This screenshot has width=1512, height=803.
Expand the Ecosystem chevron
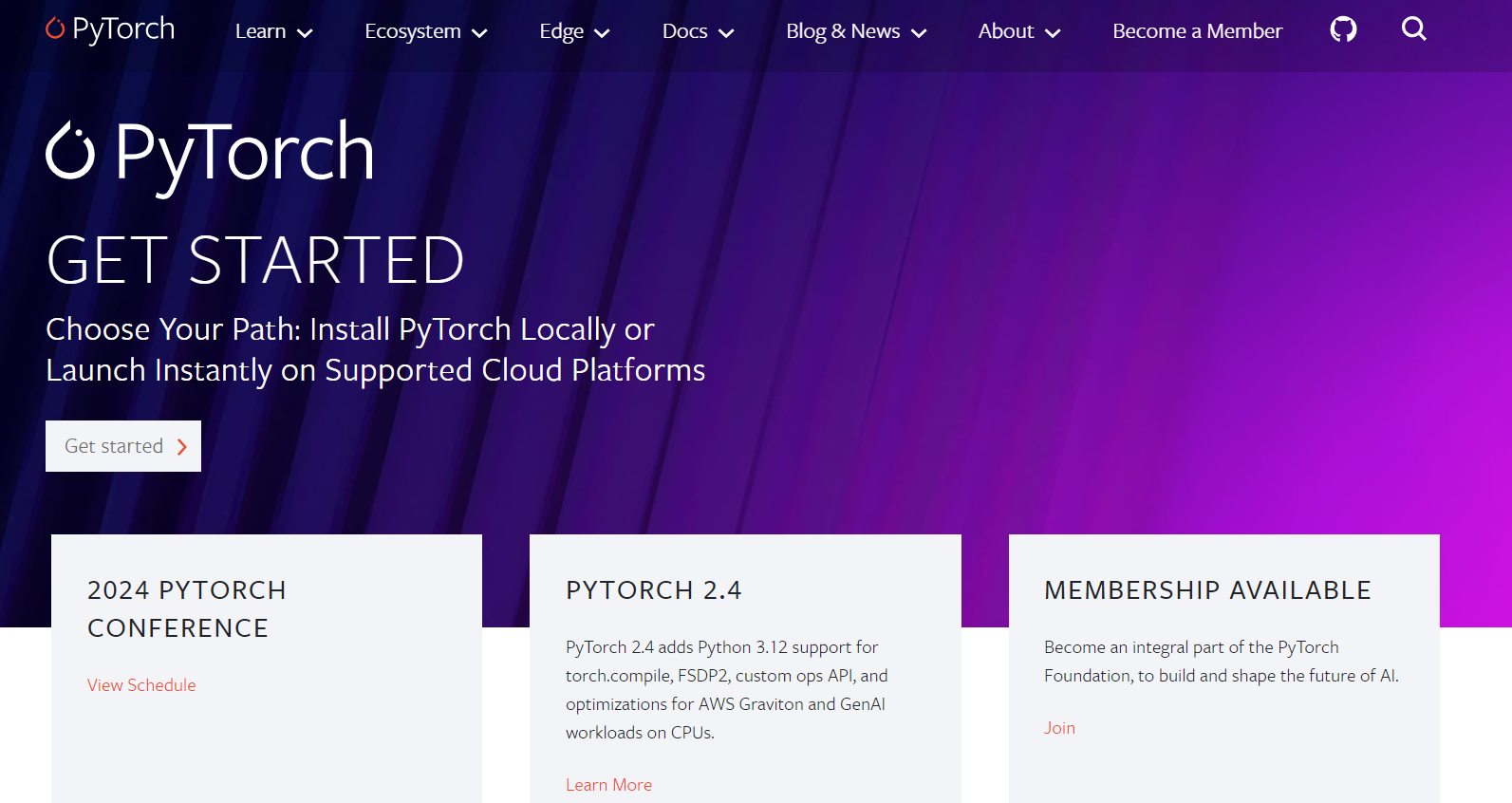(x=479, y=33)
